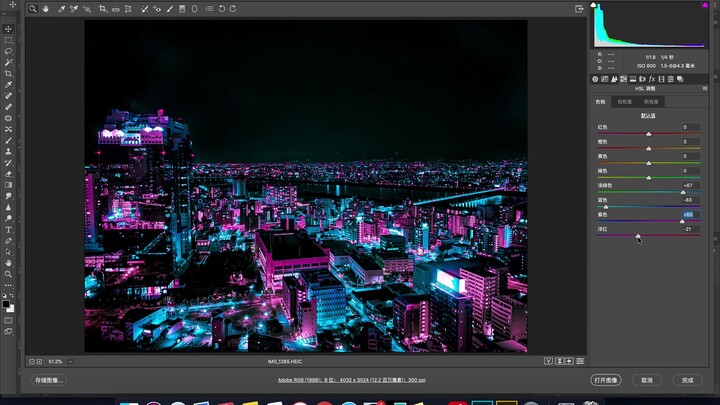Open the Effects fx panel icon
The height and width of the screenshot is (405, 720).
652,79
